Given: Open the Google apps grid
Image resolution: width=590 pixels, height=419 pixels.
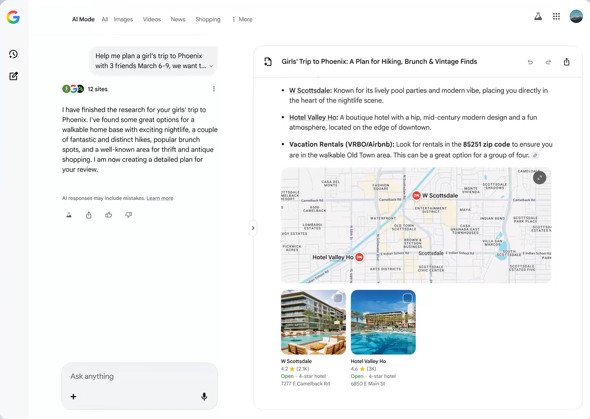Looking at the screenshot, I should 556,16.
